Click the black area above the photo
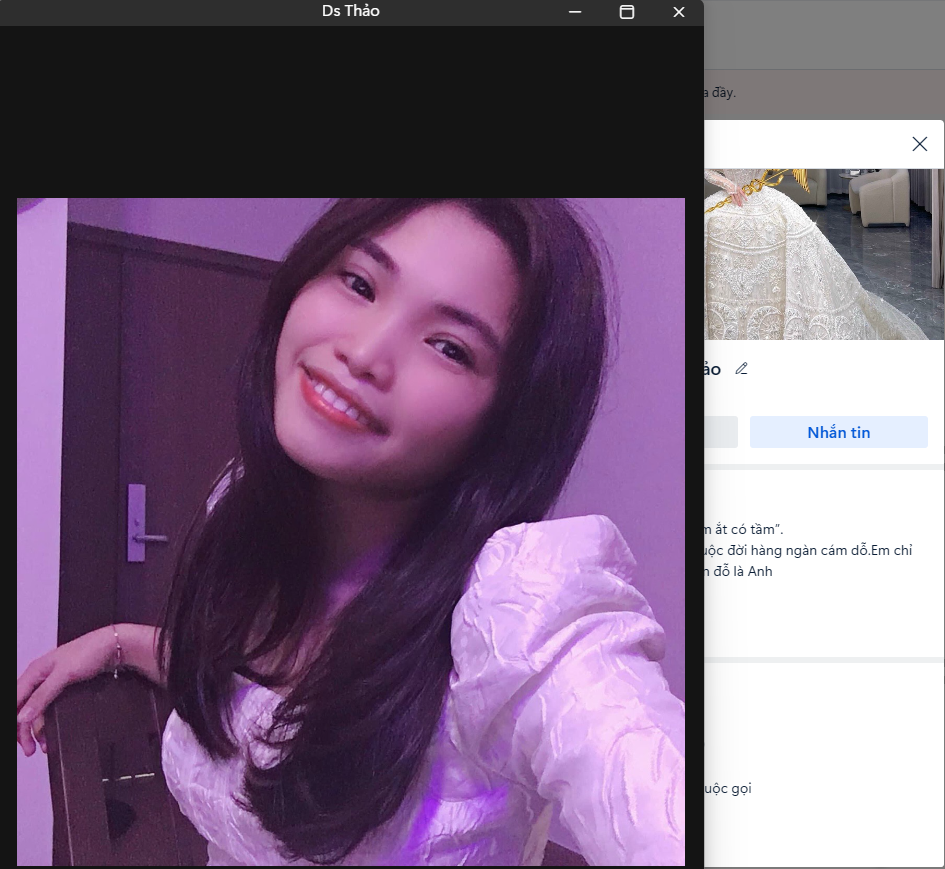This screenshot has height=869, width=945. tap(350, 110)
